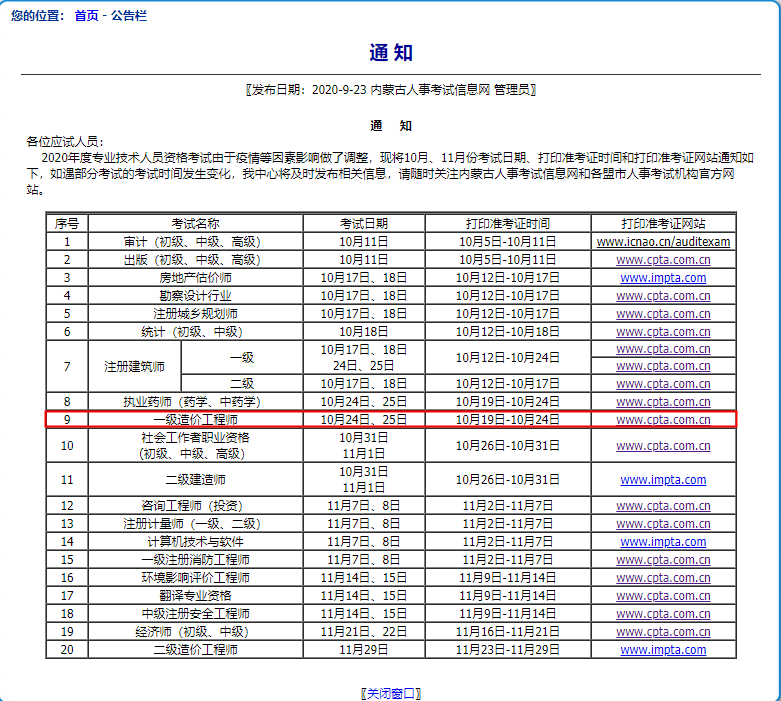Screen dimensions: 781x701
Task: Open impta link for 二级造价工程师 row
Action: (663, 649)
